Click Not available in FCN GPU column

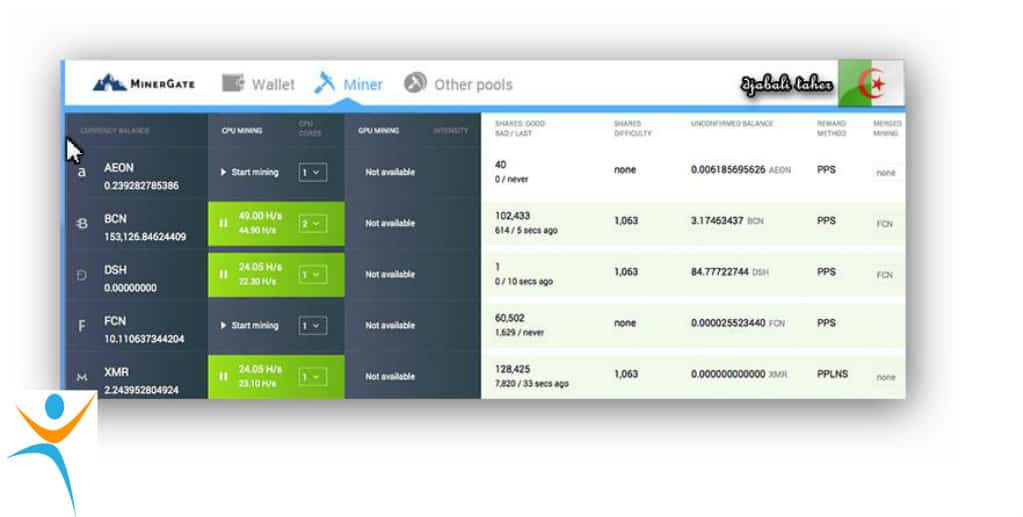389,325
